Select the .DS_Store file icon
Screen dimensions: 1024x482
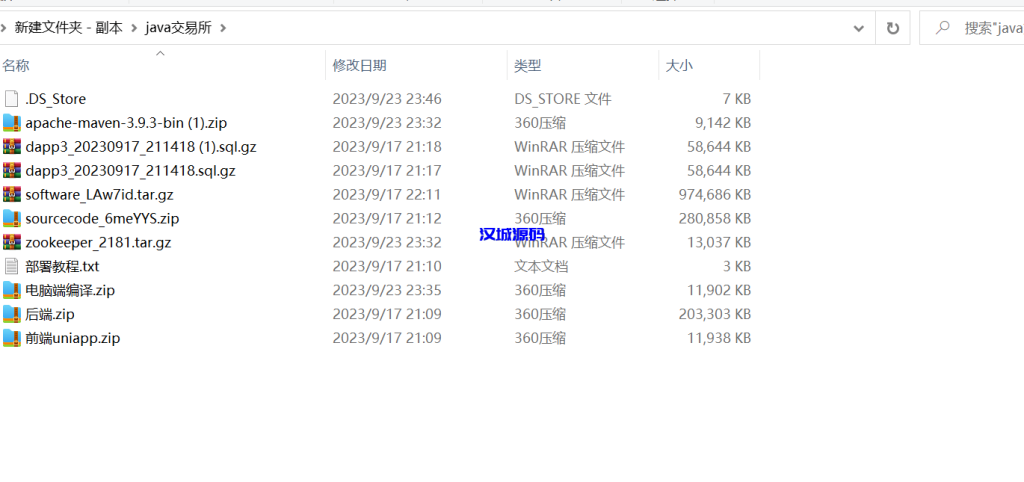coord(12,99)
